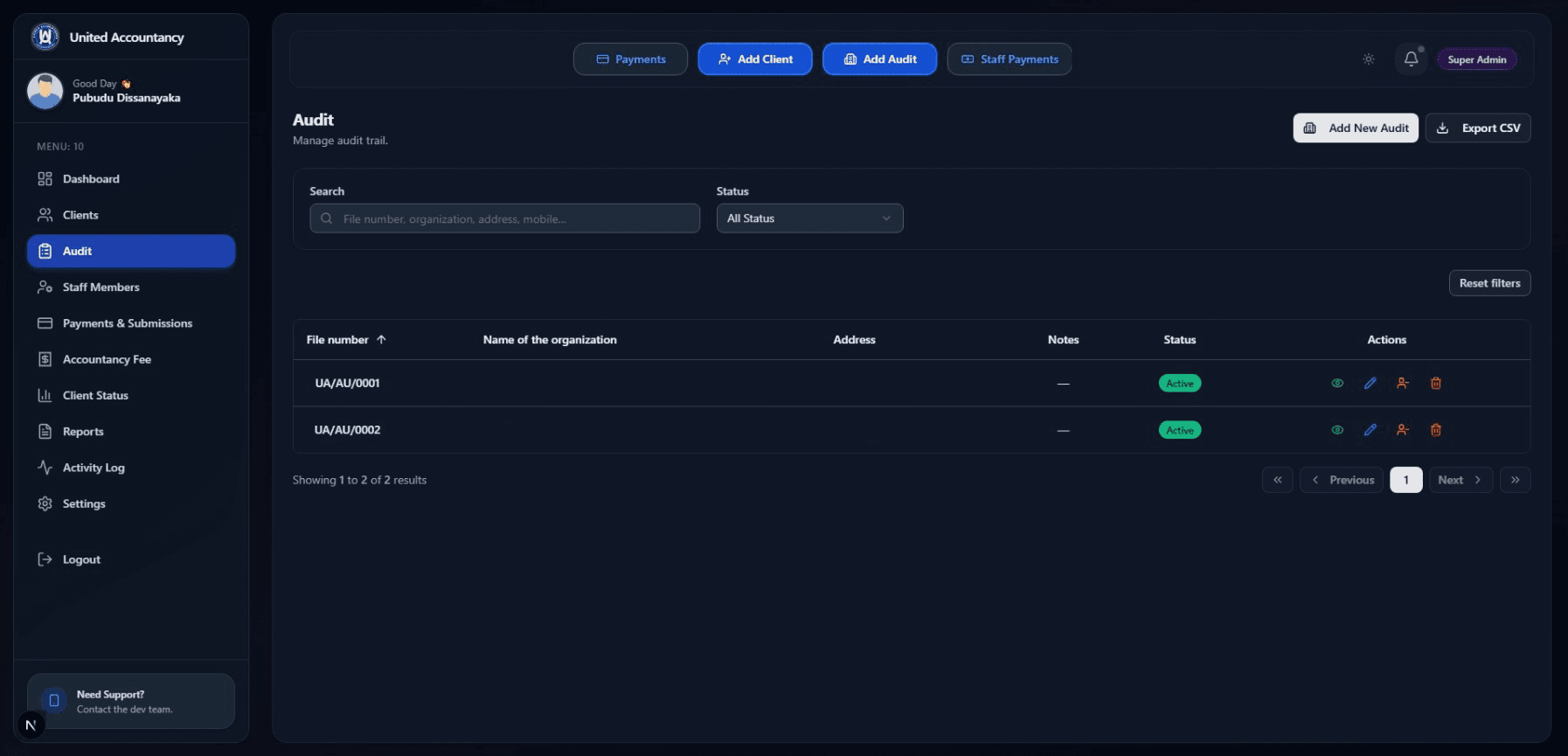Viewport: 1568px width, 756px height.
Task: Open the Need Support card
Action: click(x=131, y=701)
